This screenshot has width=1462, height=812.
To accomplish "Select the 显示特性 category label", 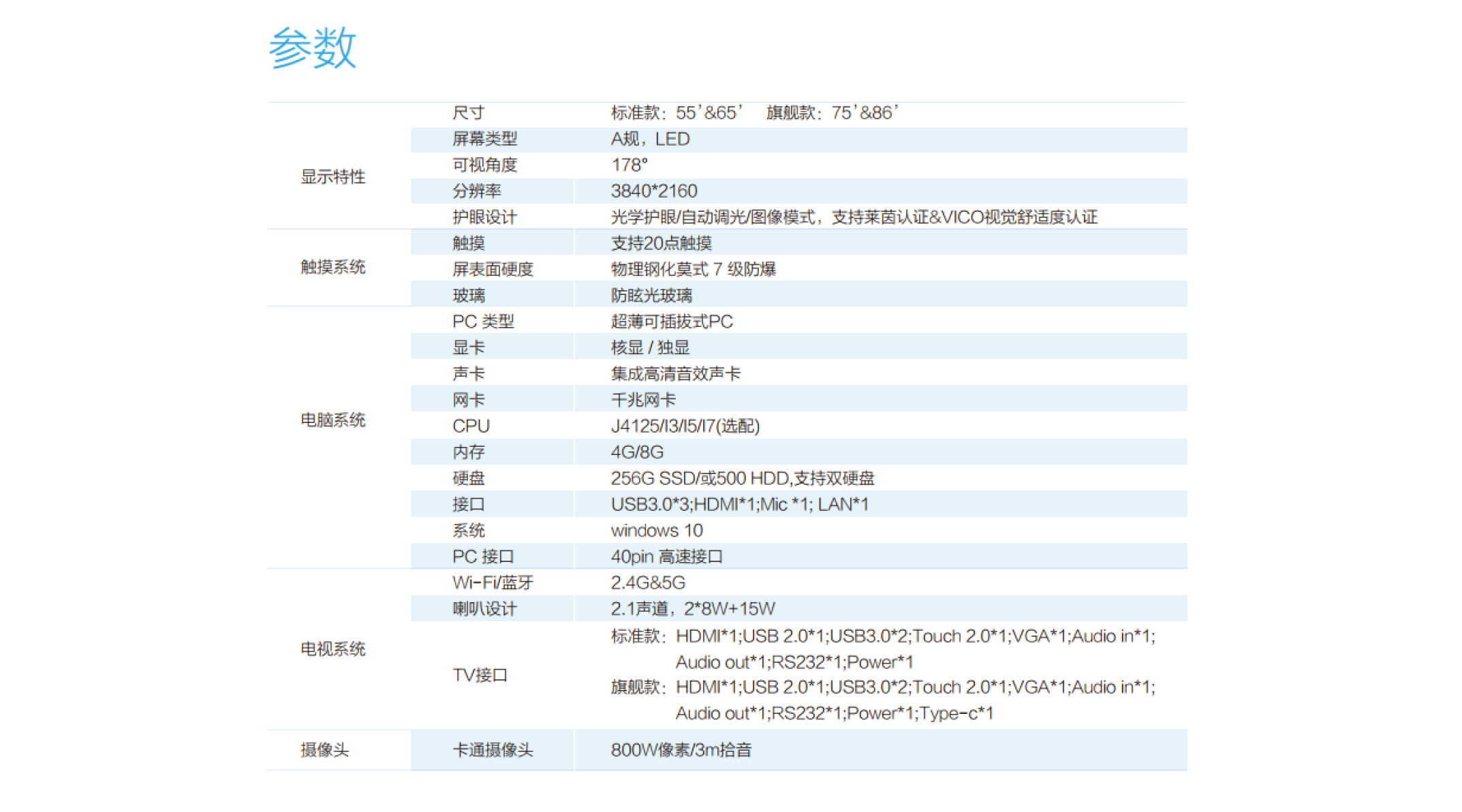I will coord(333,177).
